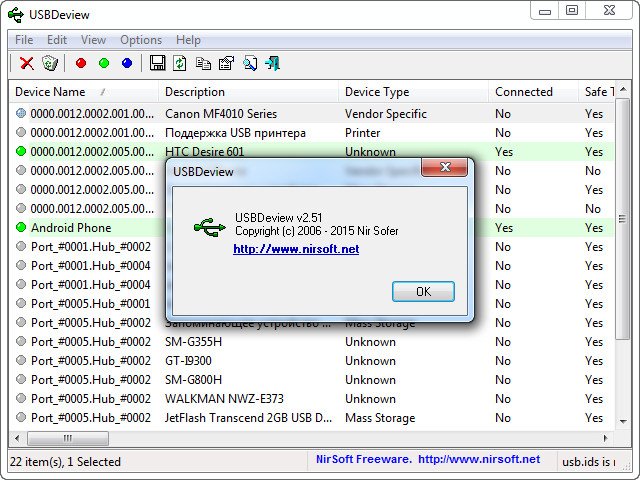Click the refresh toolbar icon

click(x=180, y=63)
